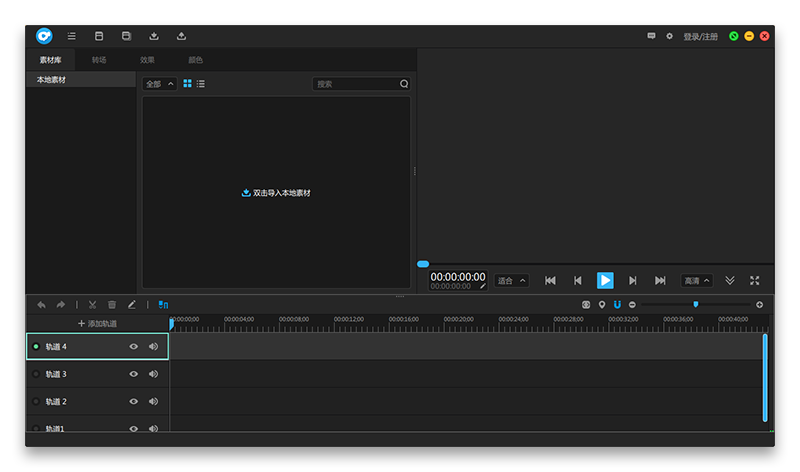This screenshot has height=472, width=800.
Task: Click the pencil edit tool in timeline toolbar
Action: [x=132, y=305]
